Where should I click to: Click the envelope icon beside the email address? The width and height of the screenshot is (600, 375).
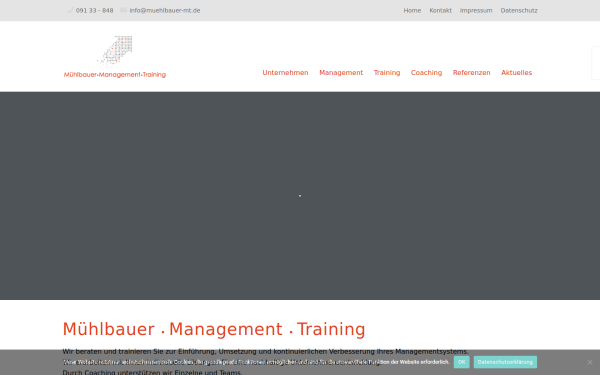pos(124,10)
